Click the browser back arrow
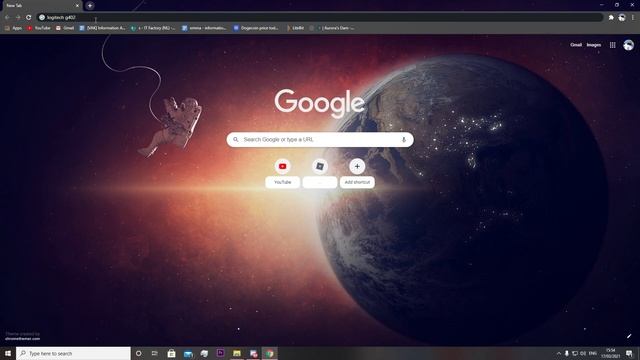Viewport: 640px width, 360px height. 7,18
